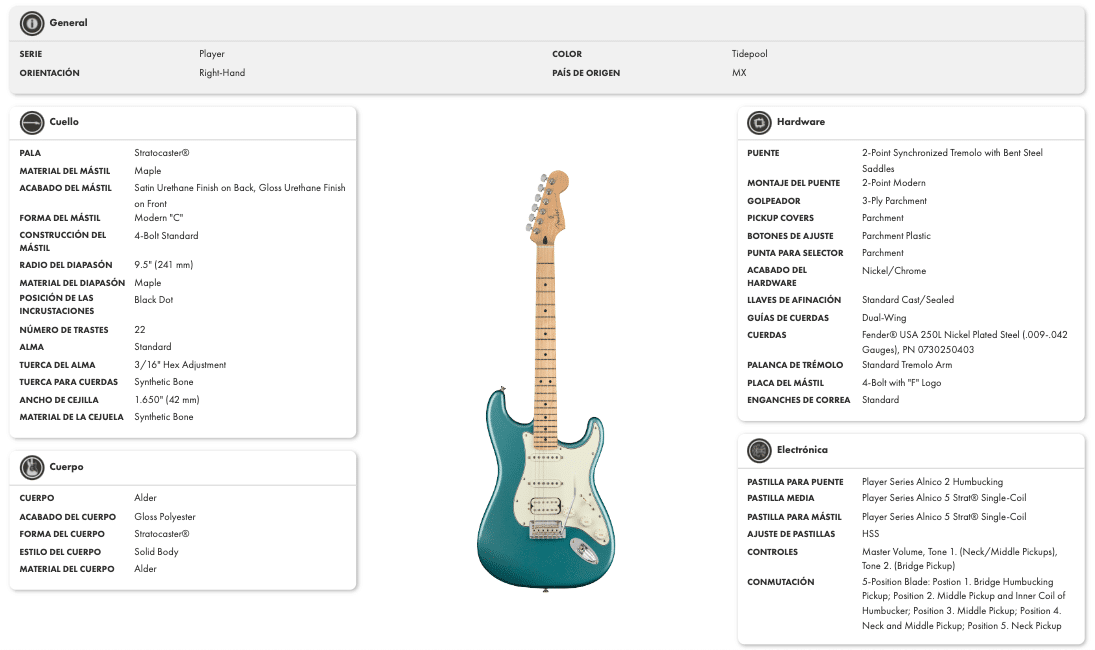
Task: Click the Cuello neck section icon
Action: click(x=31, y=122)
